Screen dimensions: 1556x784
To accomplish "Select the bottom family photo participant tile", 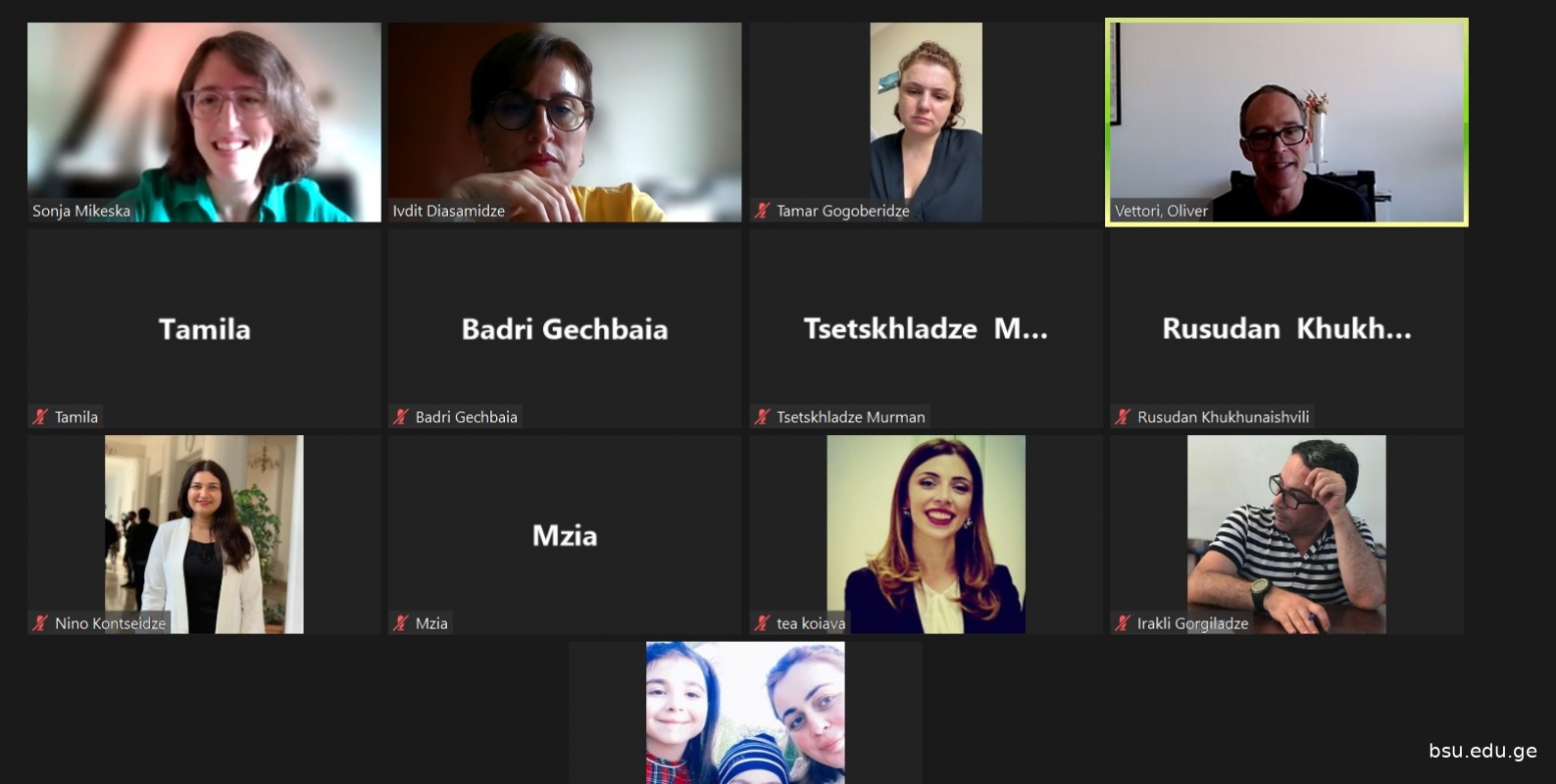I will click(745, 712).
